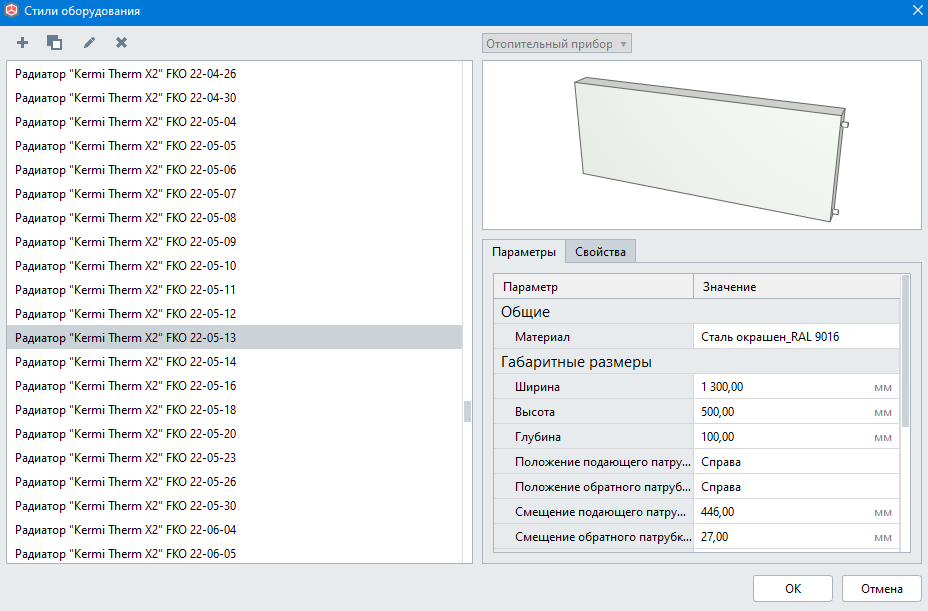Image resolution: width=928 pixels, height=611 pixels.
Task: Select radiator FKO 22-04-30
Action: [x=234, y=98]
